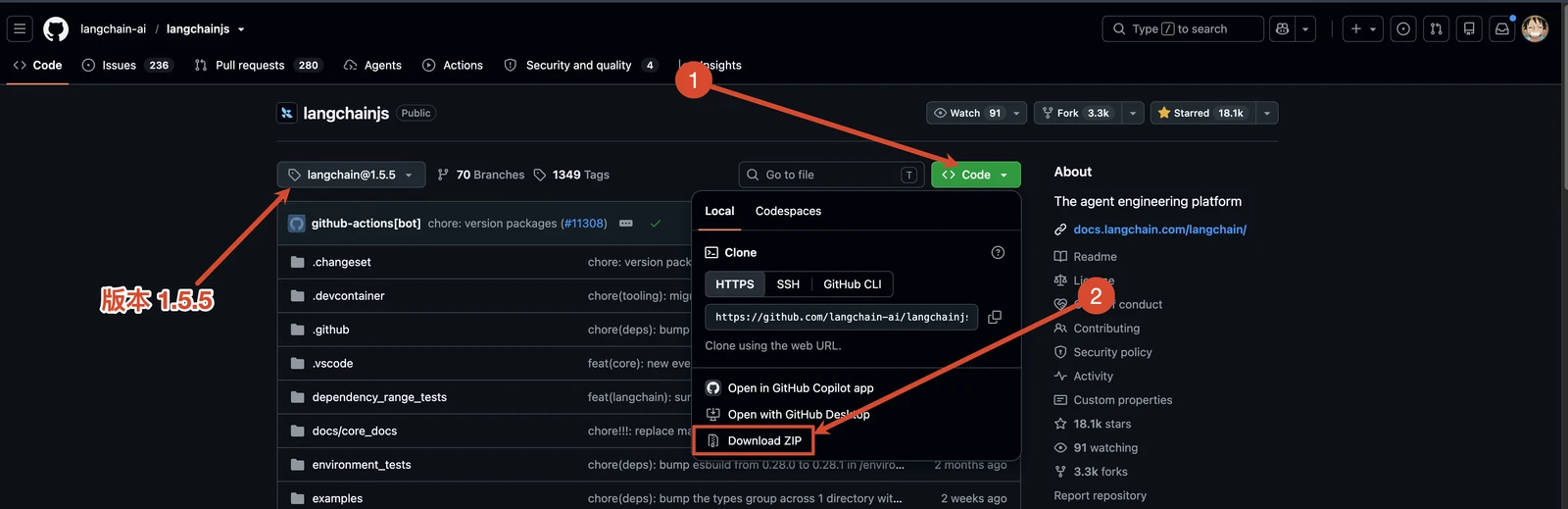
Task: Click the header search field
Action: [x=1183, y=29]
